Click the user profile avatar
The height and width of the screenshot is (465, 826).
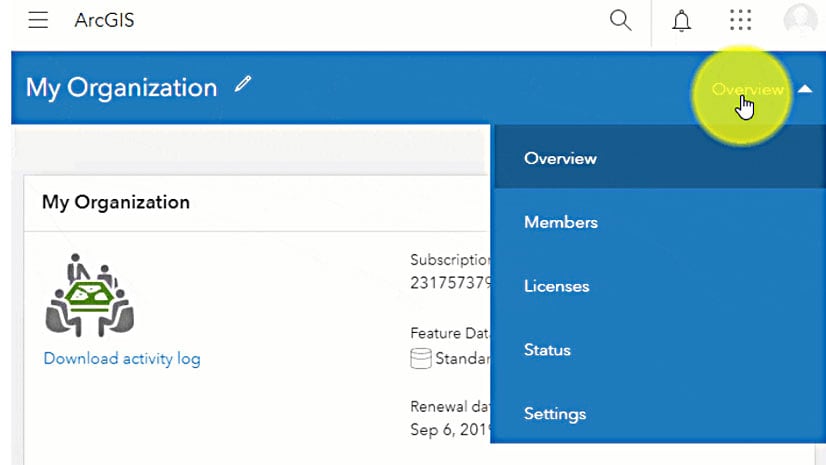pyautogui.click(x=800, y=20)
